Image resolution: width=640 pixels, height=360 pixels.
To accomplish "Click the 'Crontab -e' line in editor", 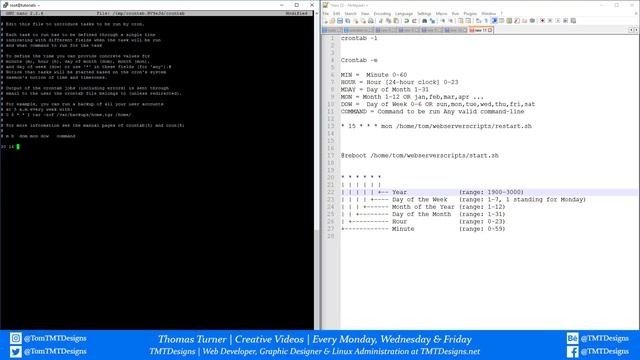I will (359, 60).
